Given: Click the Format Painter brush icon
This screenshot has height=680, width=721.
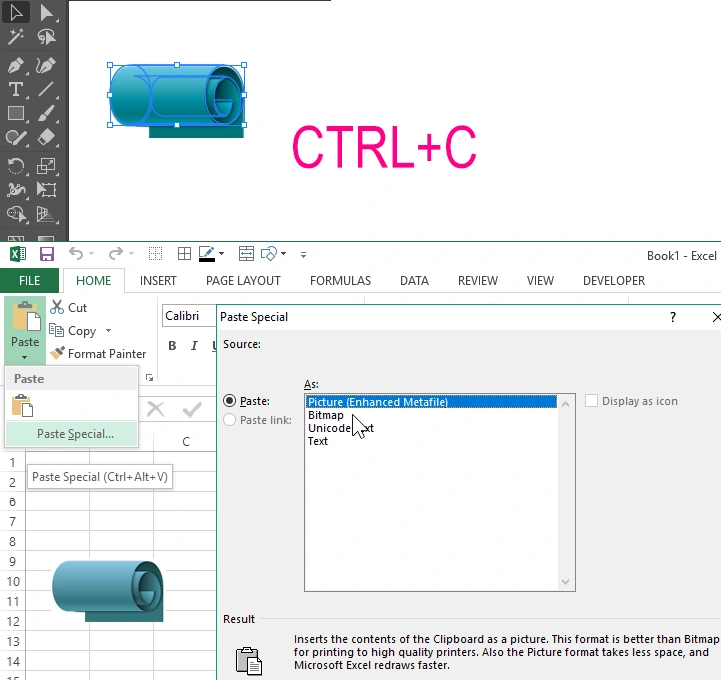Looking at the screenshot, I should point(57,353).
